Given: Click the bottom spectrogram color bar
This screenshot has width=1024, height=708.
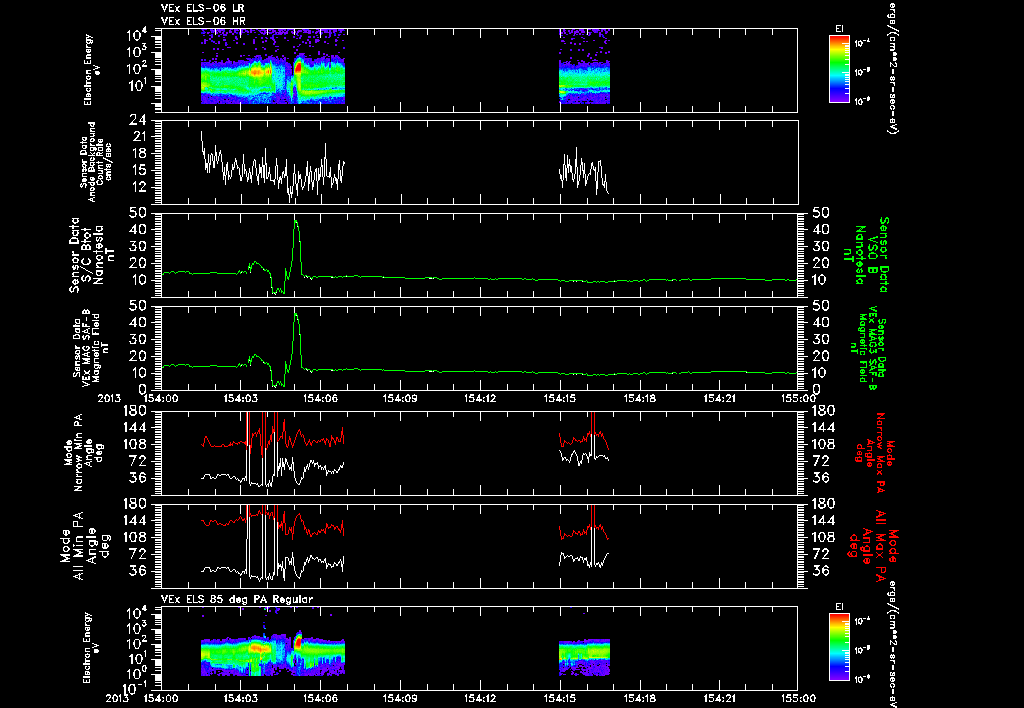Looking at the screenshot, I should pyautogui.click(x=839, y=647).
